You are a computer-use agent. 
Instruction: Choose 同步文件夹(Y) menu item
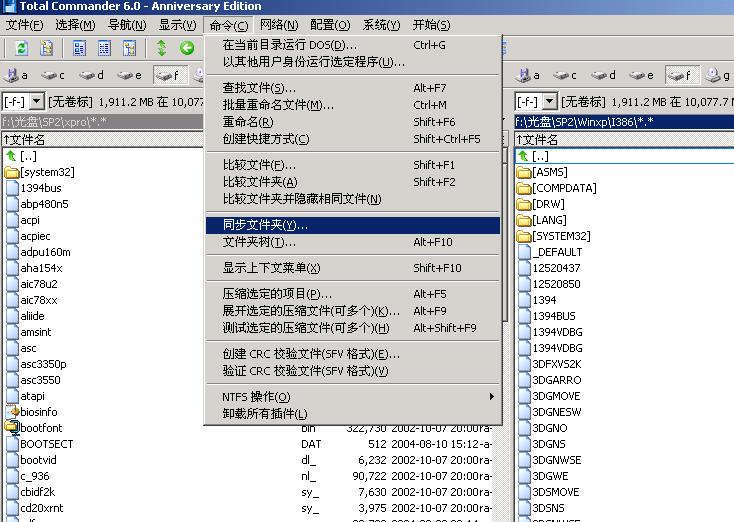point(353,225)
